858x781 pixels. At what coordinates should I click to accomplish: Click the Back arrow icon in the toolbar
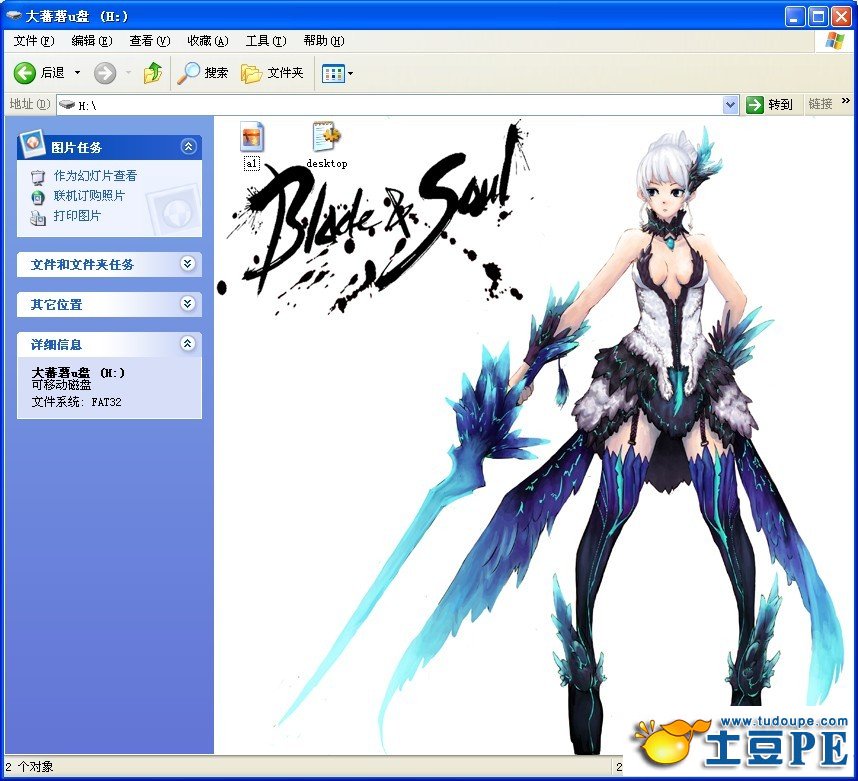point(25,73)
